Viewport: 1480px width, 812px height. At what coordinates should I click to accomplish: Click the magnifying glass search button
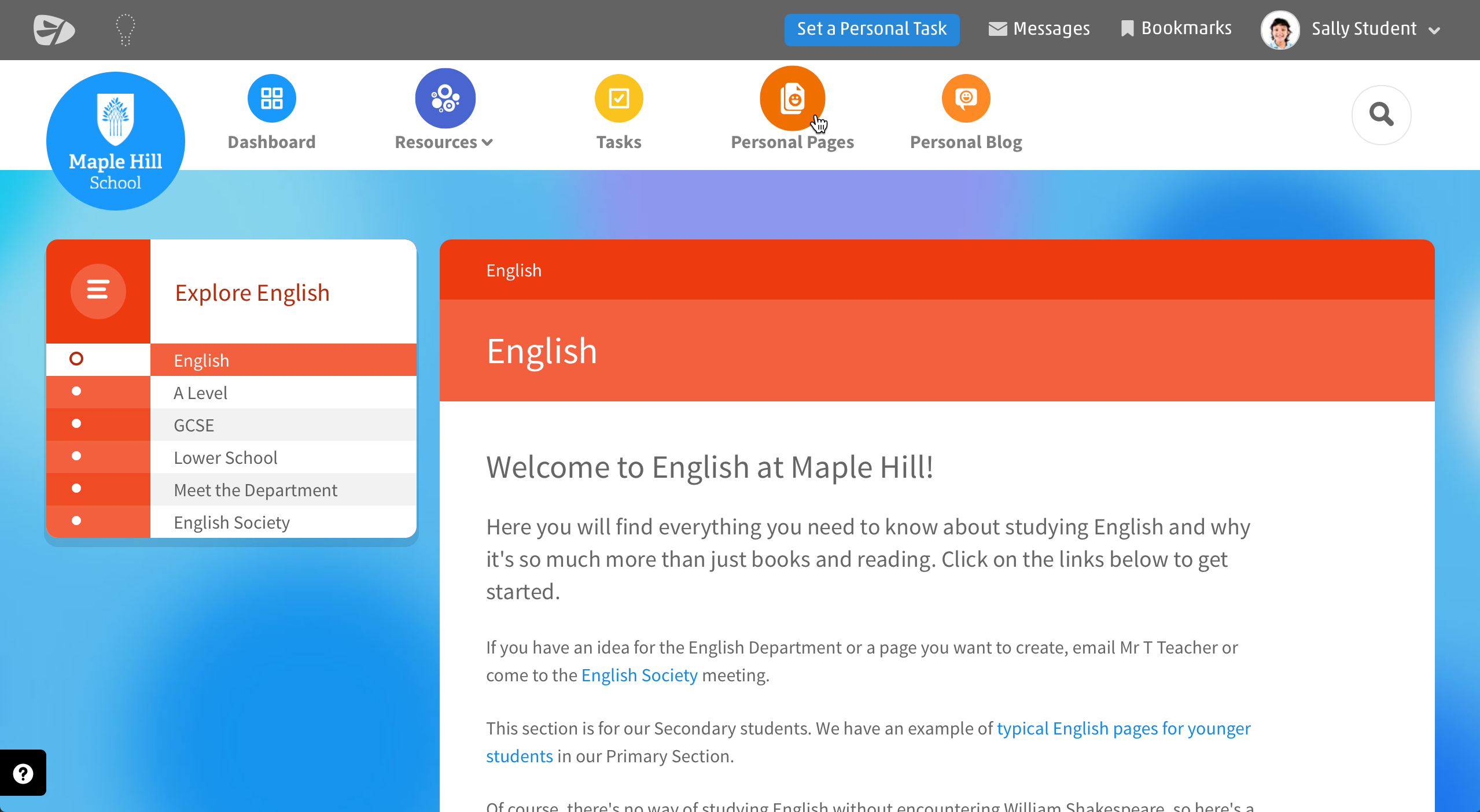[1380, 115]
